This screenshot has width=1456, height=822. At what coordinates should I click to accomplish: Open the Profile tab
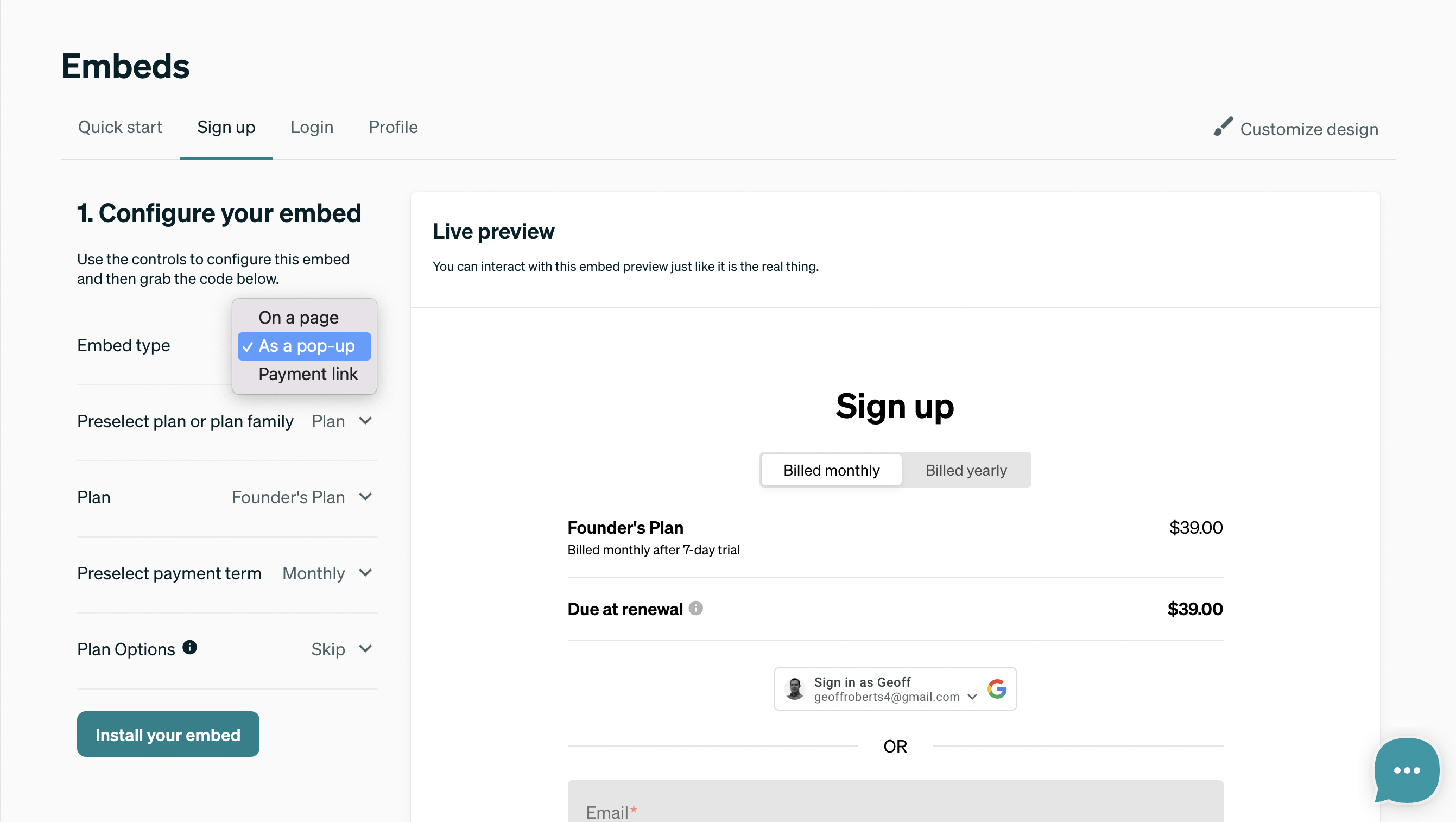[394, 127]
